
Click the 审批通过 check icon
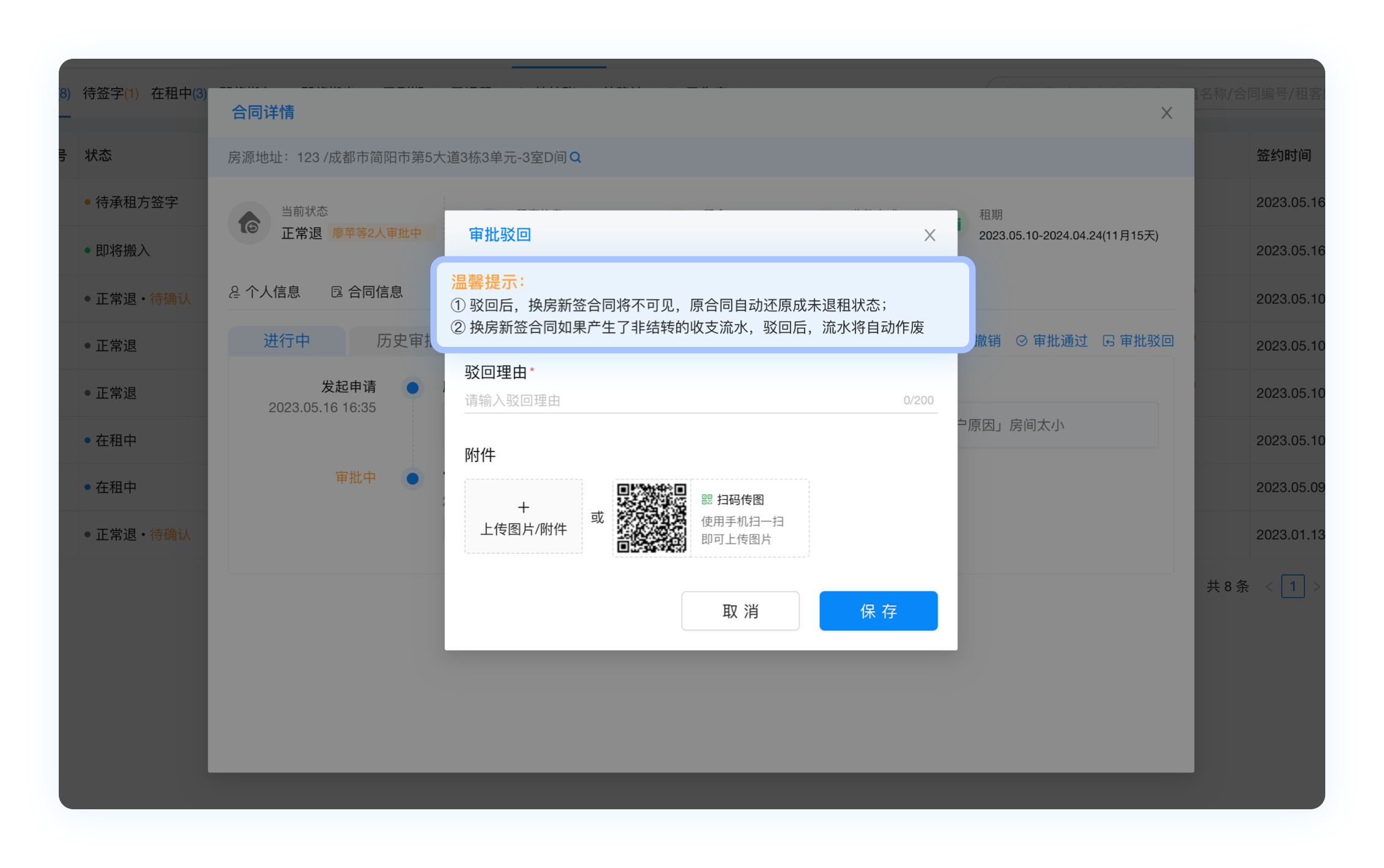coord(1021,341)
